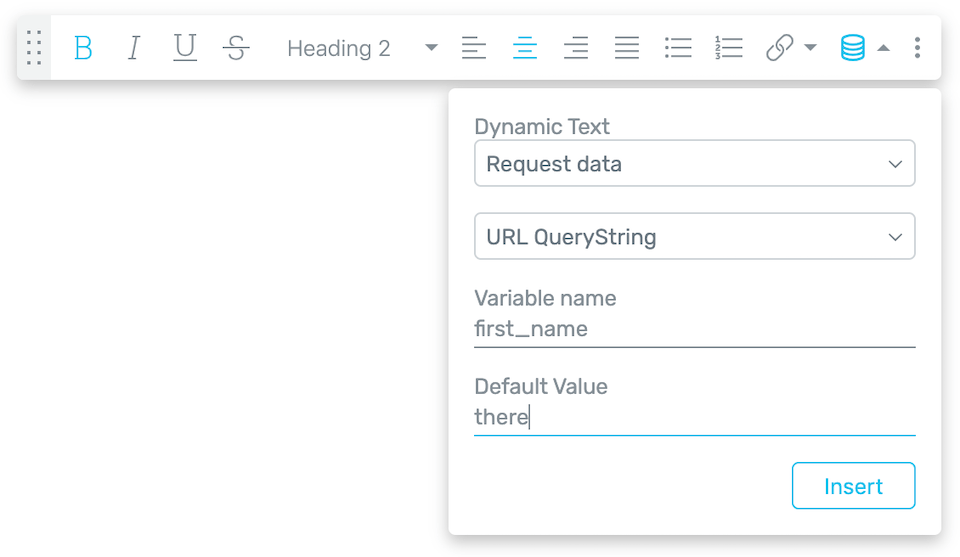Image resolution: width=960 pixels, height=557 pixels.
Task: Toggle bold formatting
Action: pos(83,48)
